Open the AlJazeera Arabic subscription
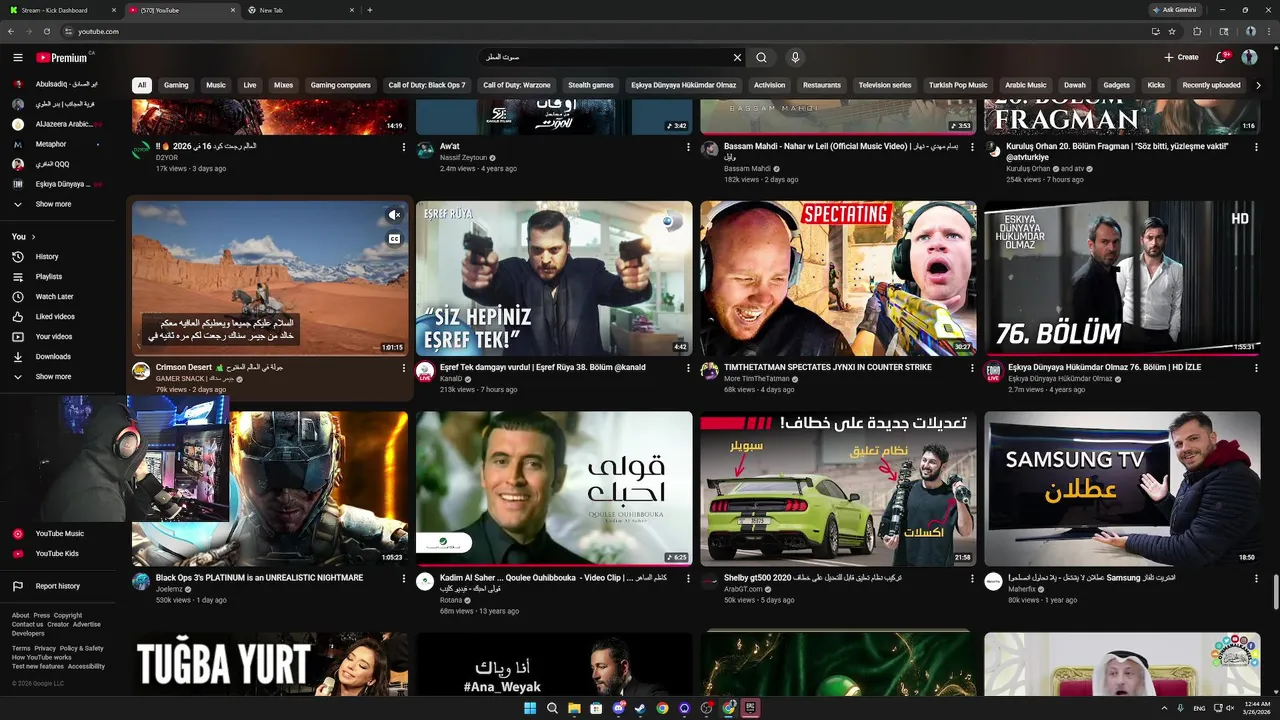 pyautogui.click(x=60, y=124)
